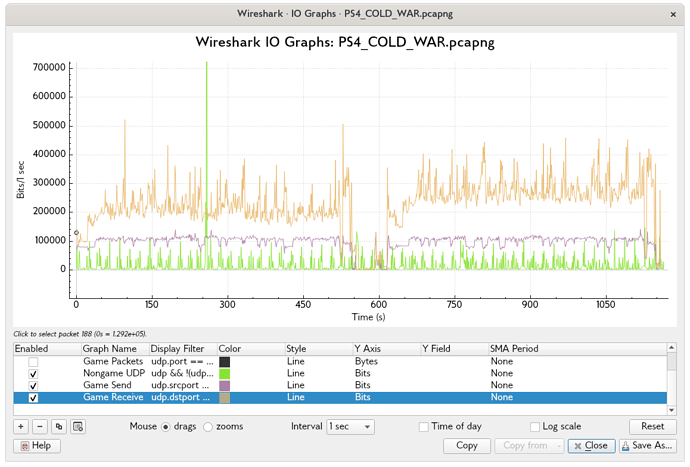Click the clear all graphs icon
This screenshot has width=690, height=467.
(78, 427)
